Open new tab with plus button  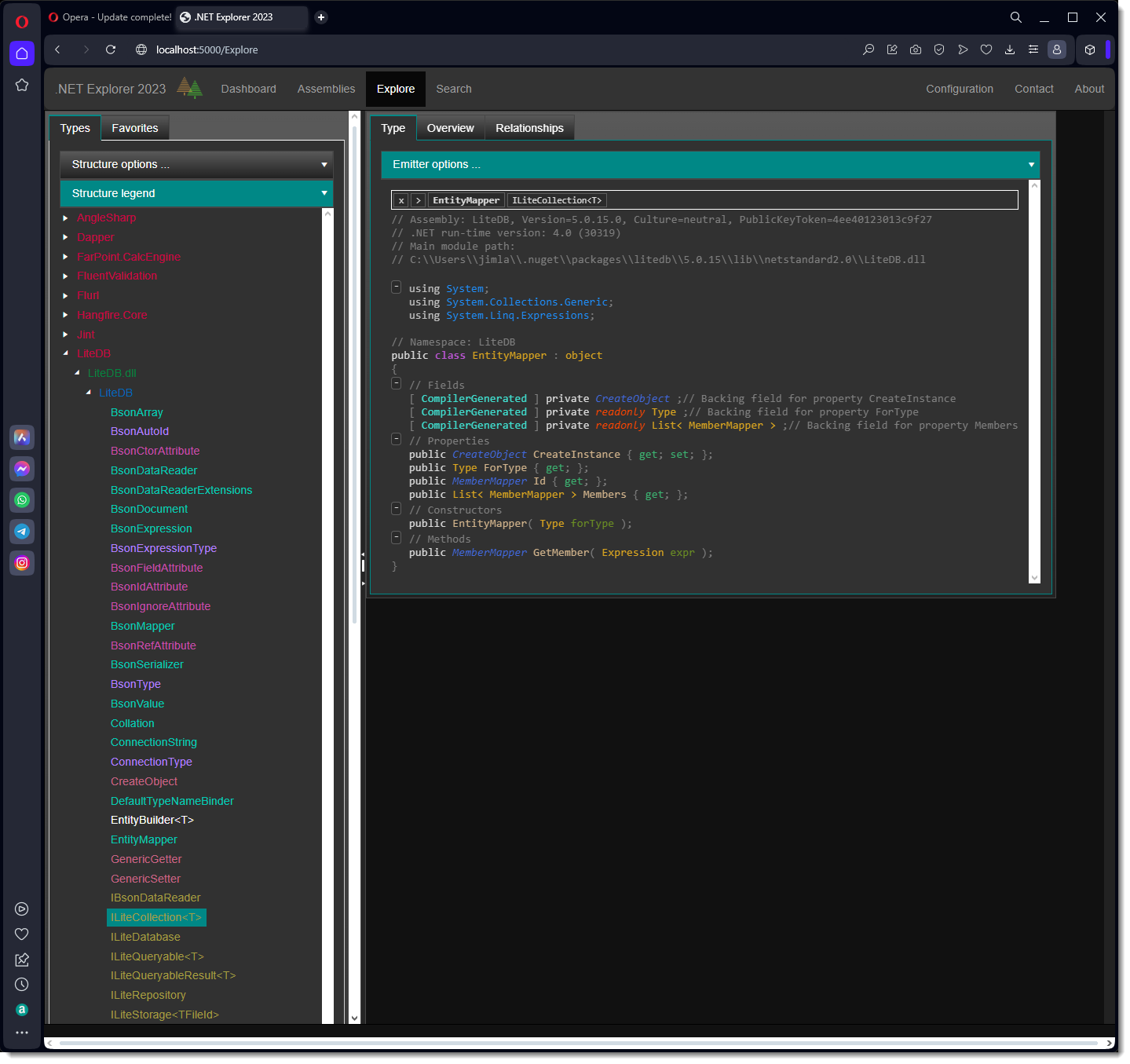click(x=321, y=17)
